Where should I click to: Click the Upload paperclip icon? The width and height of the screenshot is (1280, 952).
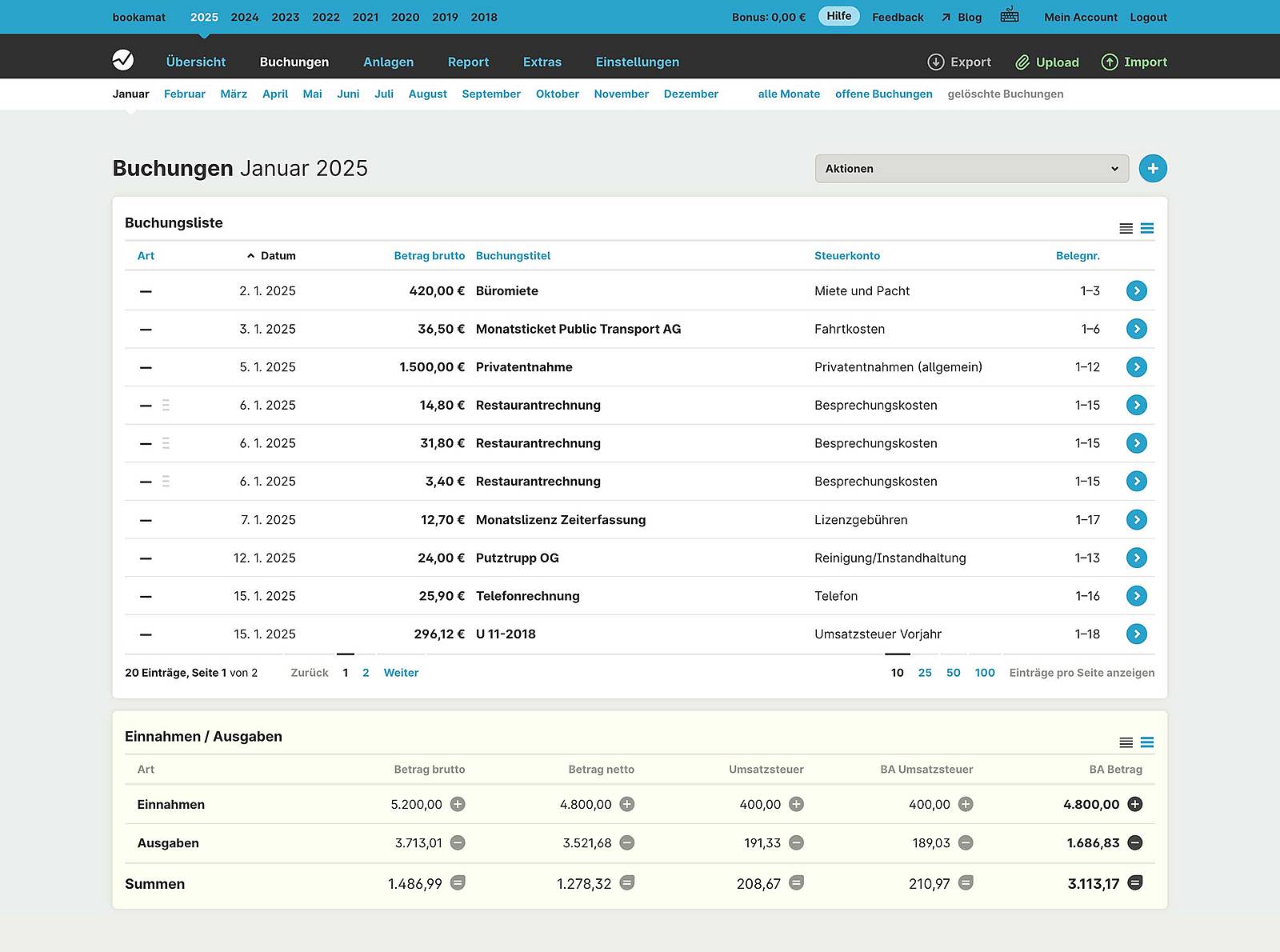pyautogui.click(x=1022, y=62)
